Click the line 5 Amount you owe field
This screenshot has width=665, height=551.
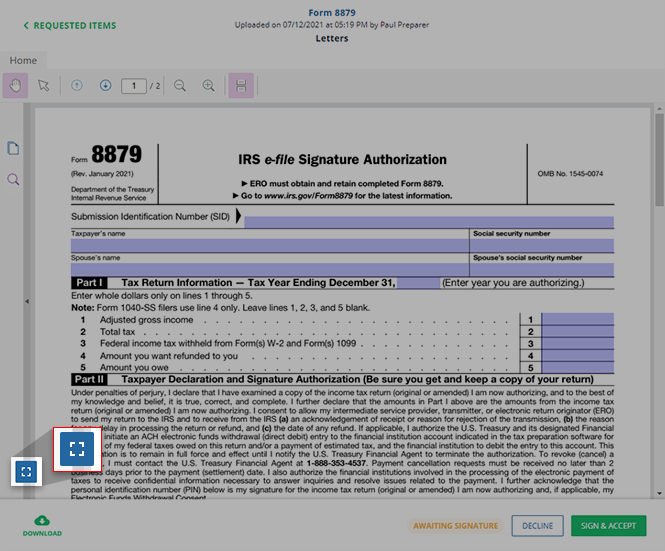pyautogui.click(x=578, y=367)
